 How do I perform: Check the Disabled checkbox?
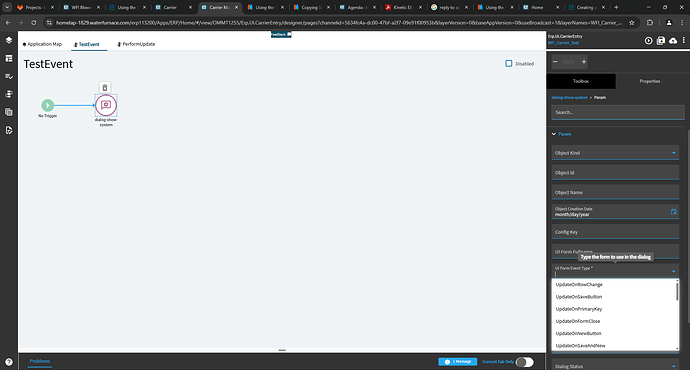coord(509,63)
